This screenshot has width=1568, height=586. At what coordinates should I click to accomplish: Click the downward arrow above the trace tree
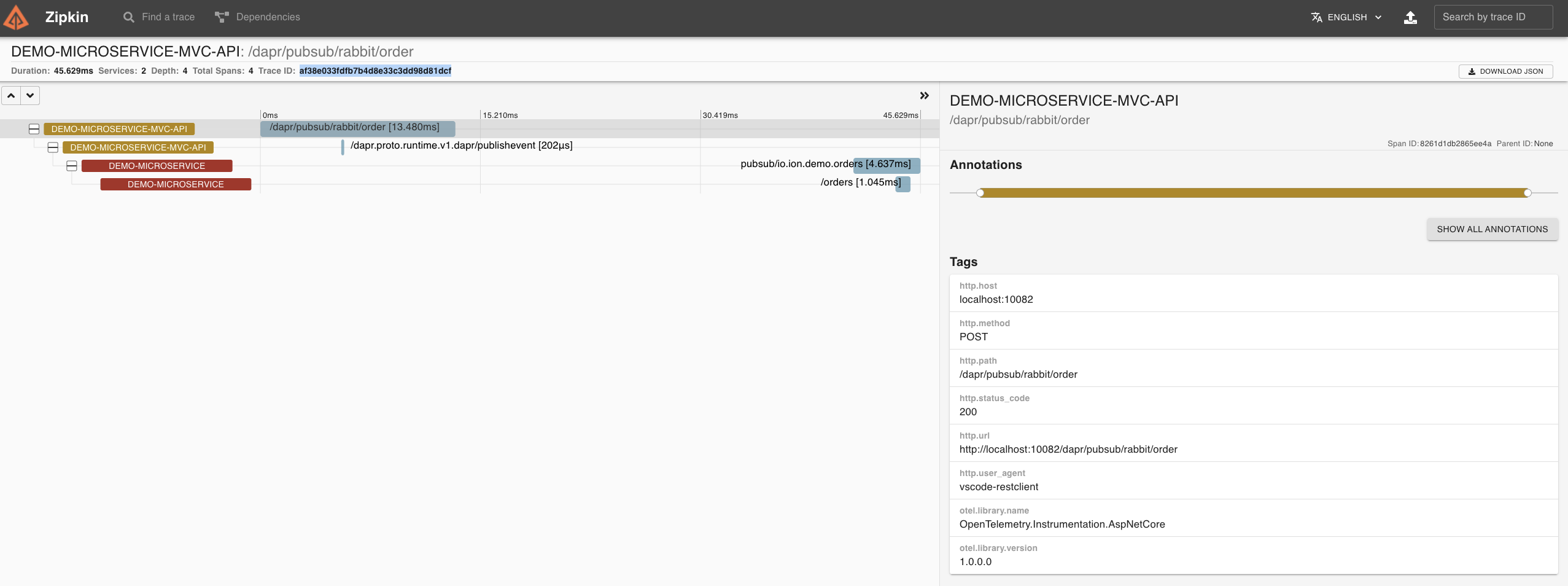pos(31,95)
